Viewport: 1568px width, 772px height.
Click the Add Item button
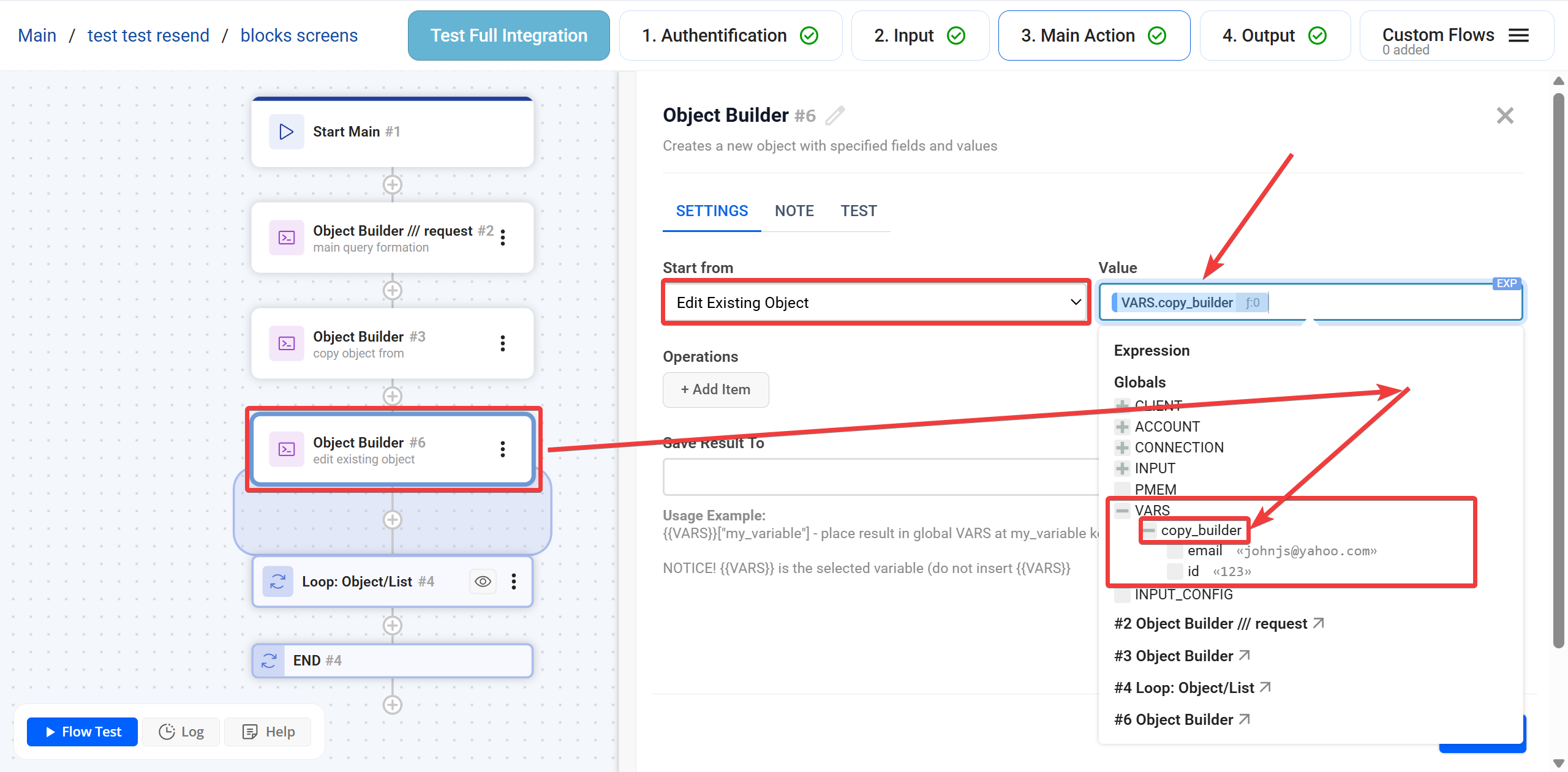click(715, 389)
